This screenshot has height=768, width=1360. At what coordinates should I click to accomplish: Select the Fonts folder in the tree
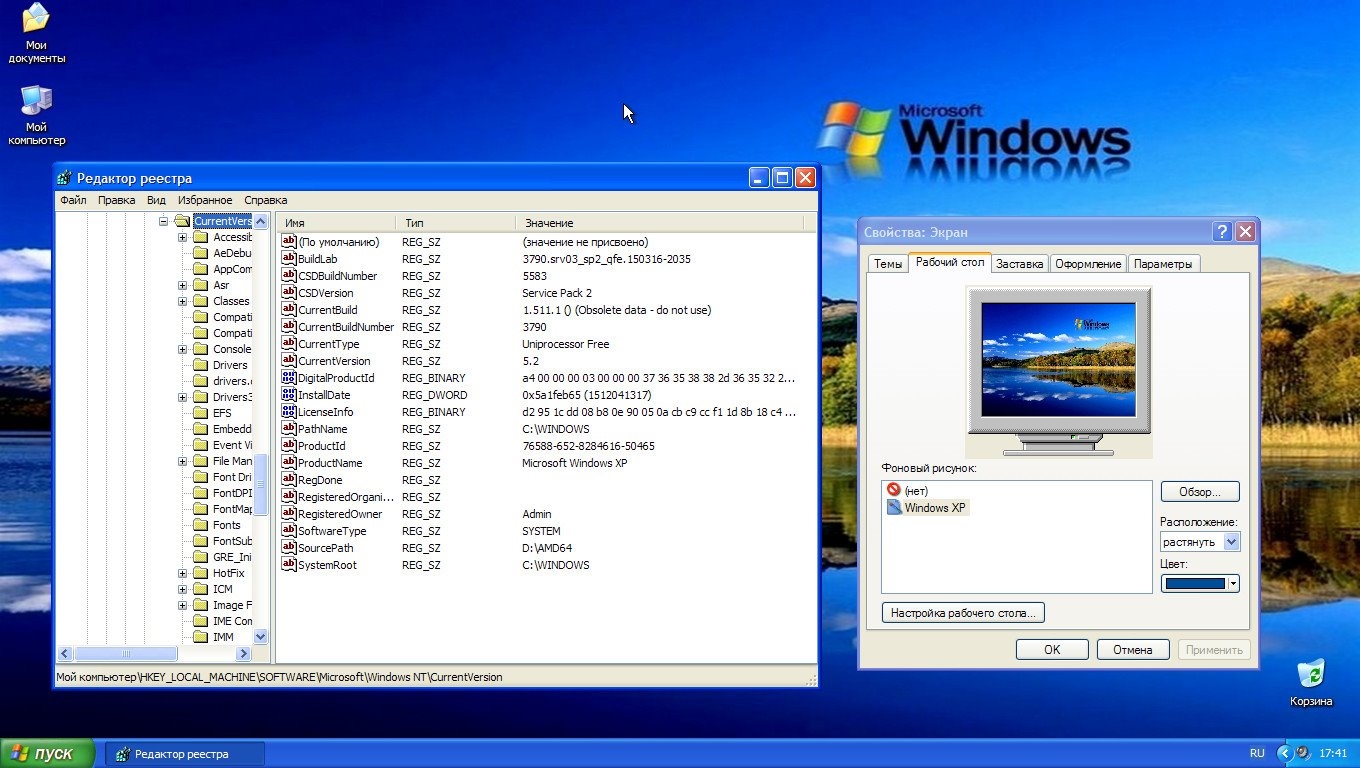point(226,525)
